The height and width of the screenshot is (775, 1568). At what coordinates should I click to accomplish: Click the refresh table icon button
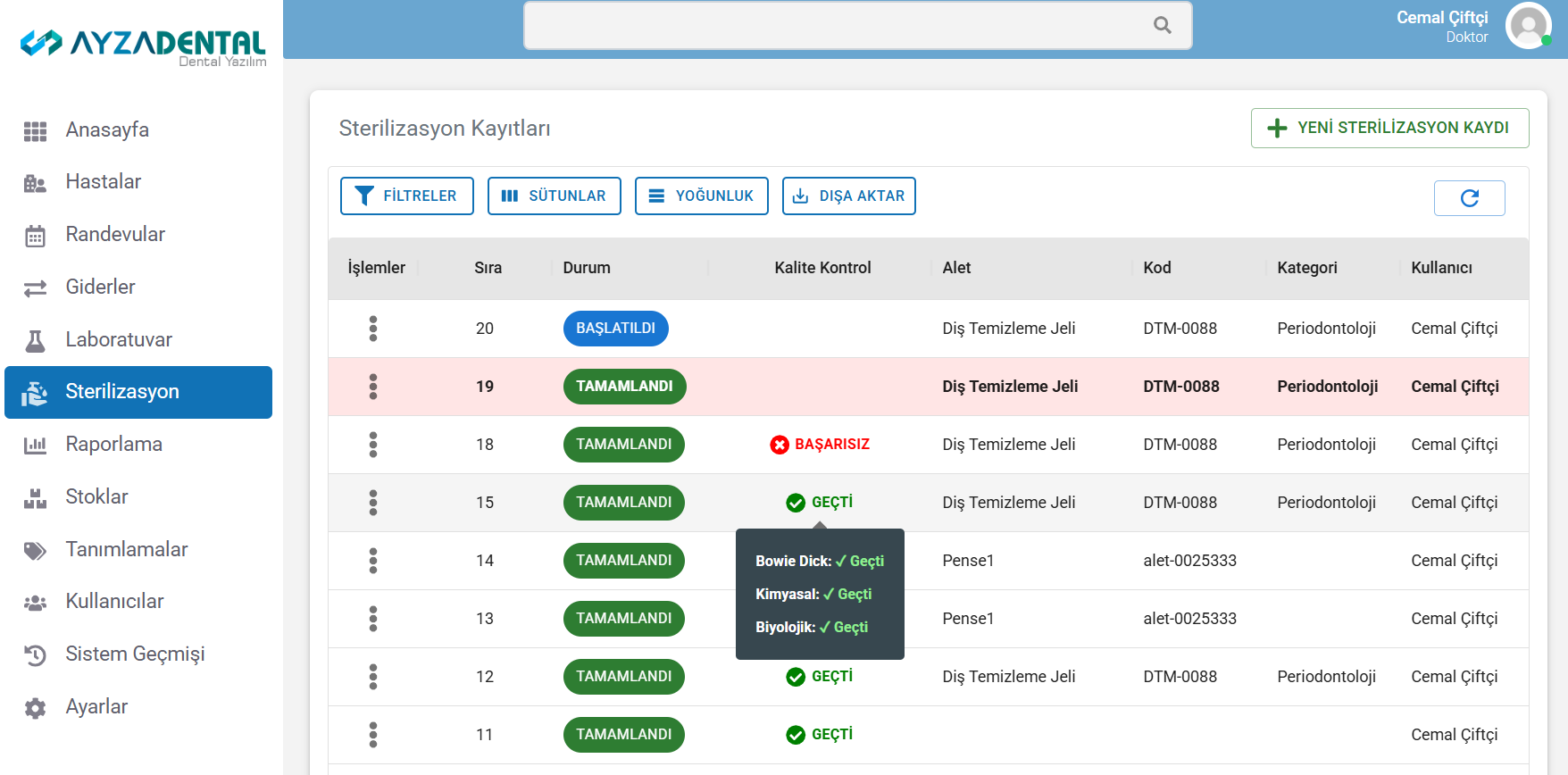click(1469, 198)
